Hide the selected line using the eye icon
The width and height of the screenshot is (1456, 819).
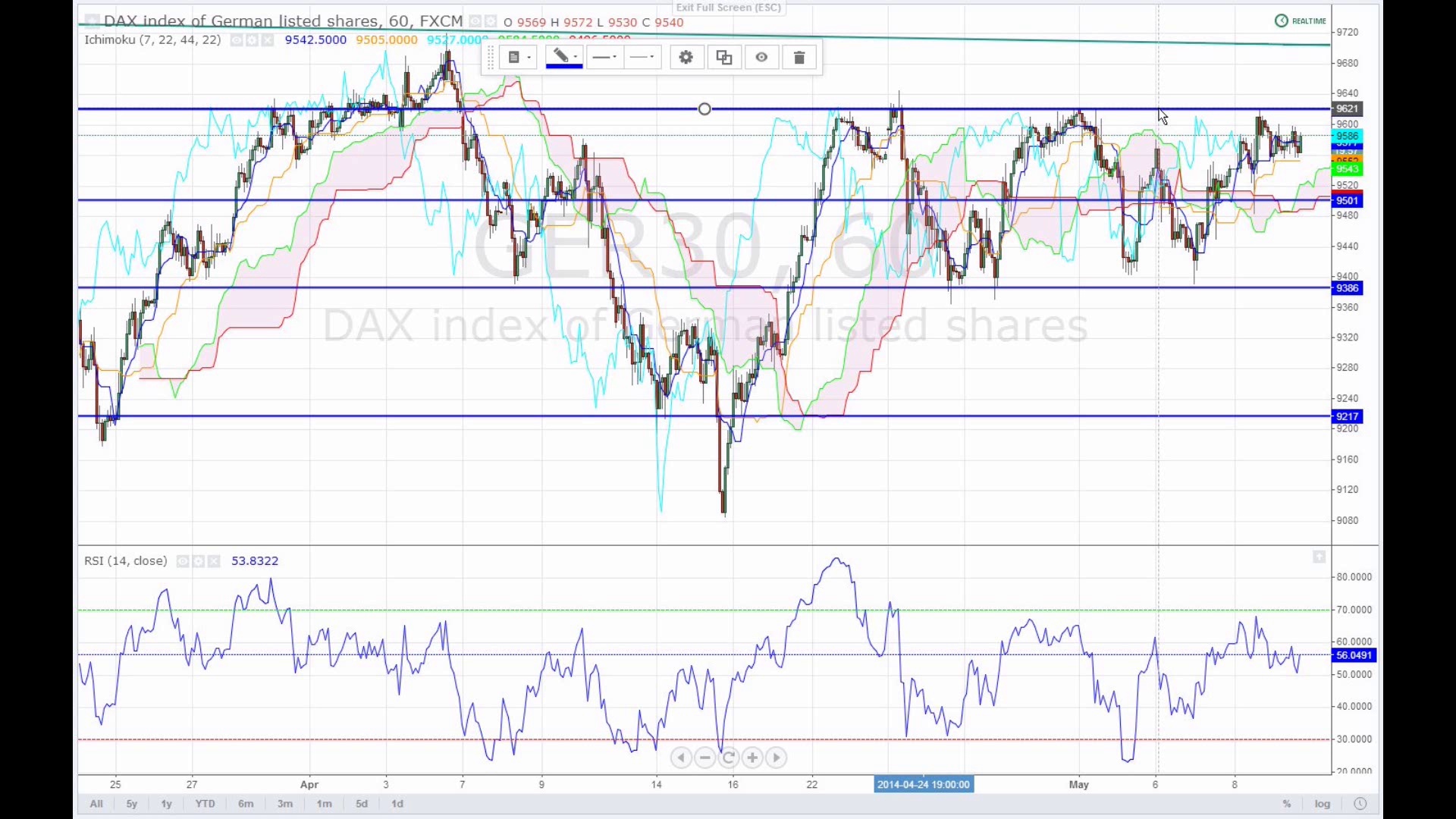[761, 58]
